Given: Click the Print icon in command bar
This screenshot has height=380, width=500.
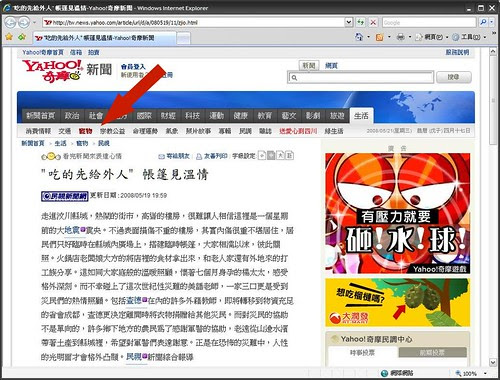Looking at the screenshot, I should coord(400,37).
